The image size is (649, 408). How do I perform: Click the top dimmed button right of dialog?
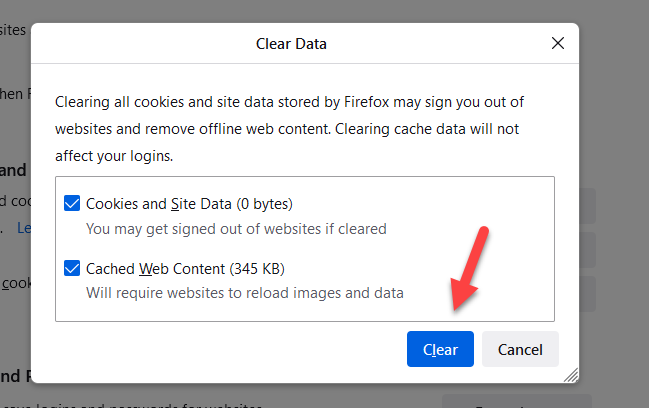(x=588, y=206)
